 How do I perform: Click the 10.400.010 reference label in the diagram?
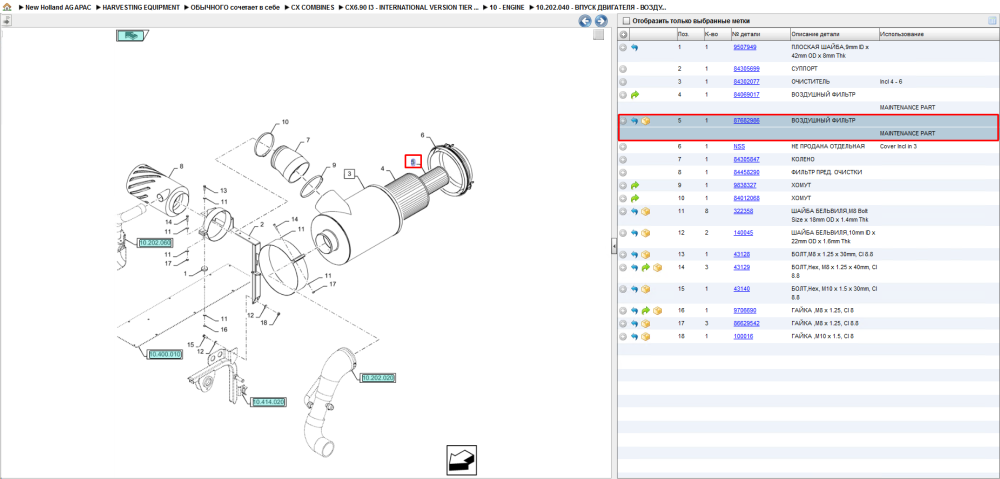(165, 353)
